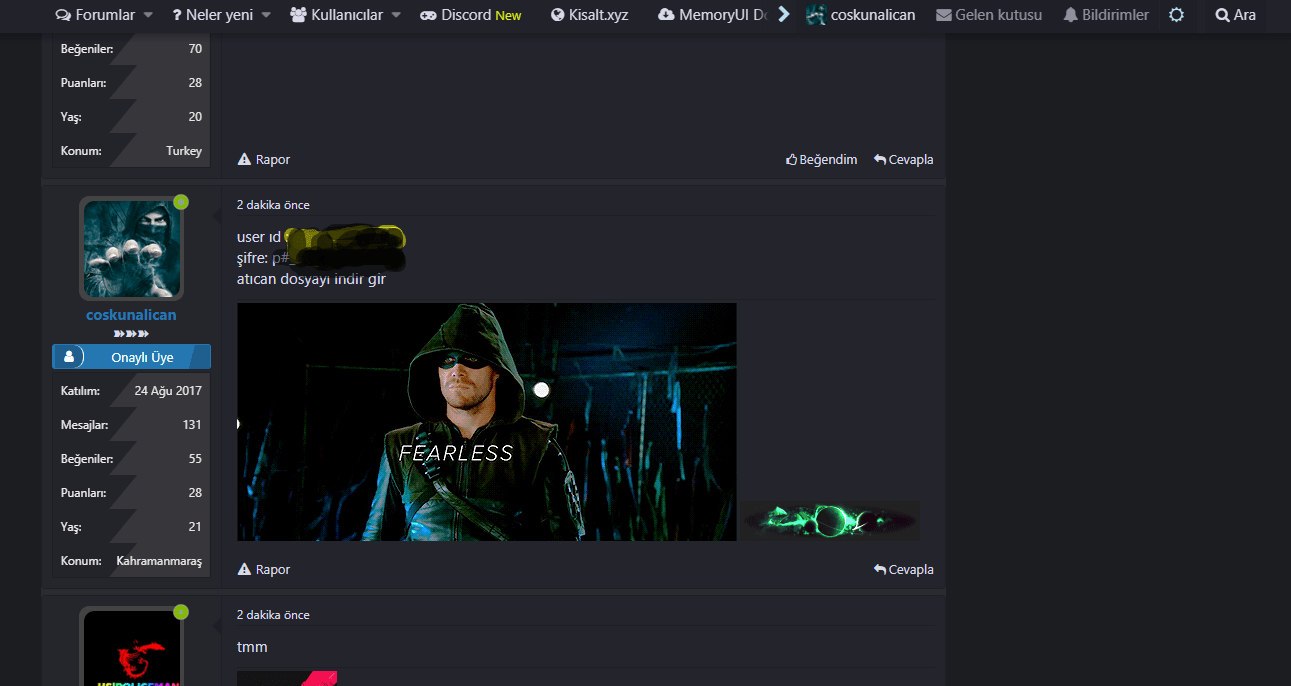This screenshot has width=1291, height=686.
Task: Reply to first post with Cevapla
Action: click(903, 159)
